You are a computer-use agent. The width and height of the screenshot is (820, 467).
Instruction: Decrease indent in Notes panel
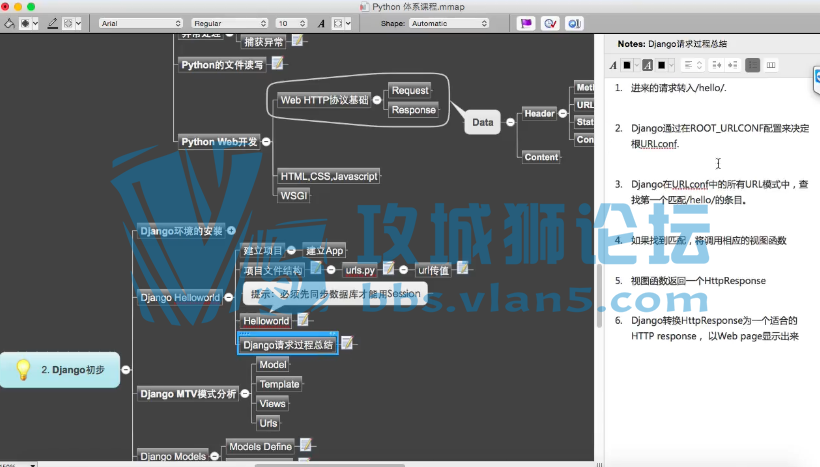(x=716, y=65)
